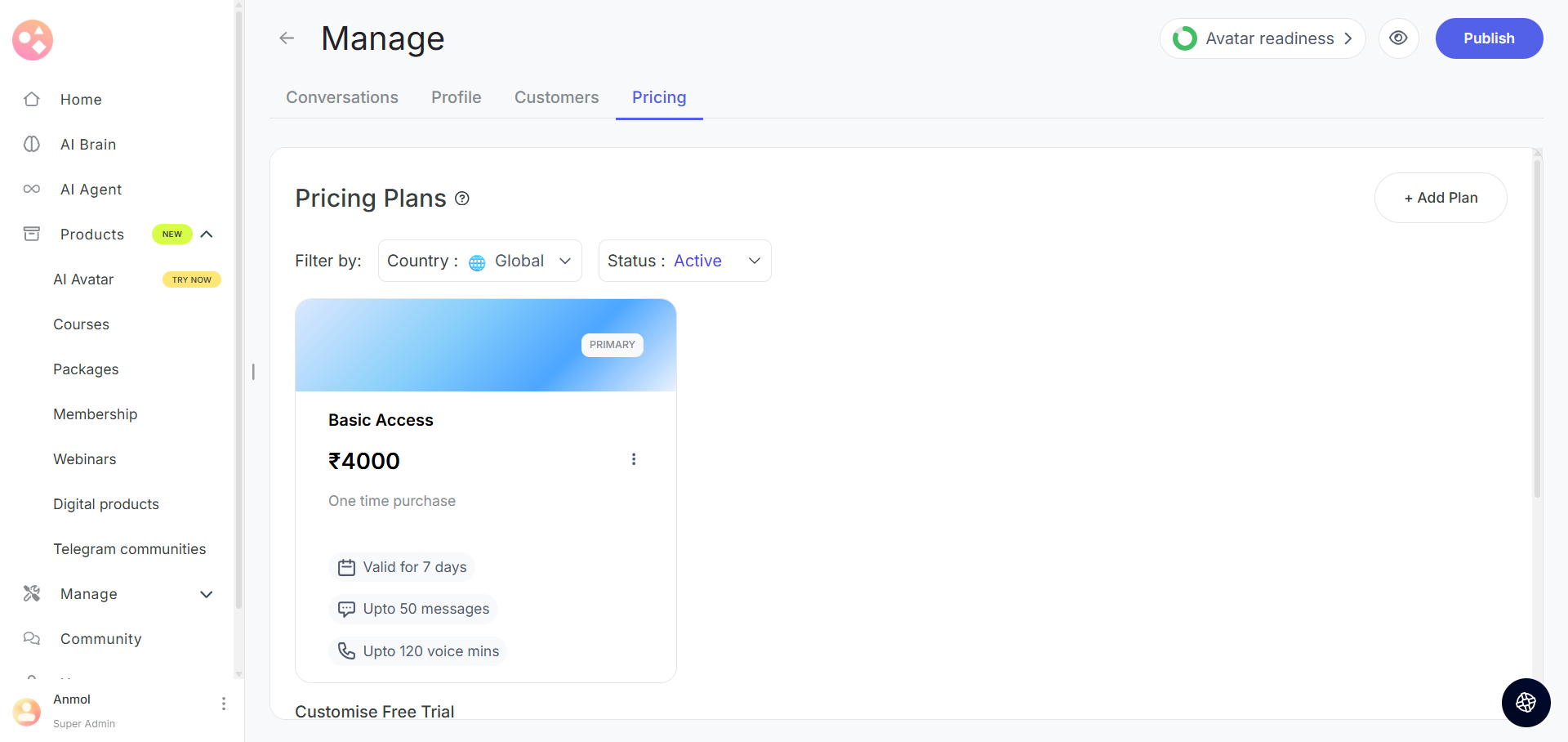Open the Country filter dropdown
This screenshot has height=742, width=1568.
click(x=479, y=261)
